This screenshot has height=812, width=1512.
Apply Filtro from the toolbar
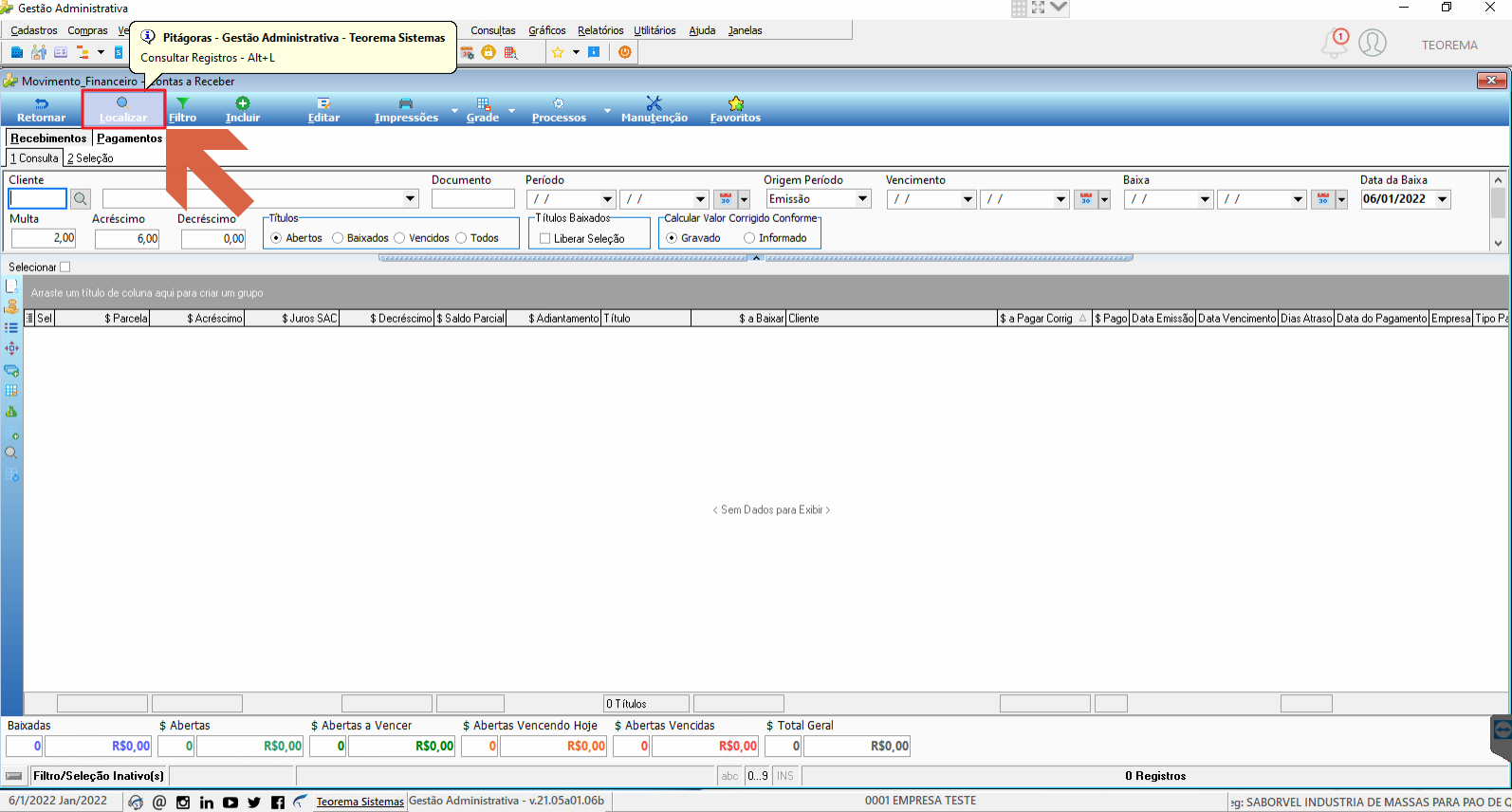point(182,110)
